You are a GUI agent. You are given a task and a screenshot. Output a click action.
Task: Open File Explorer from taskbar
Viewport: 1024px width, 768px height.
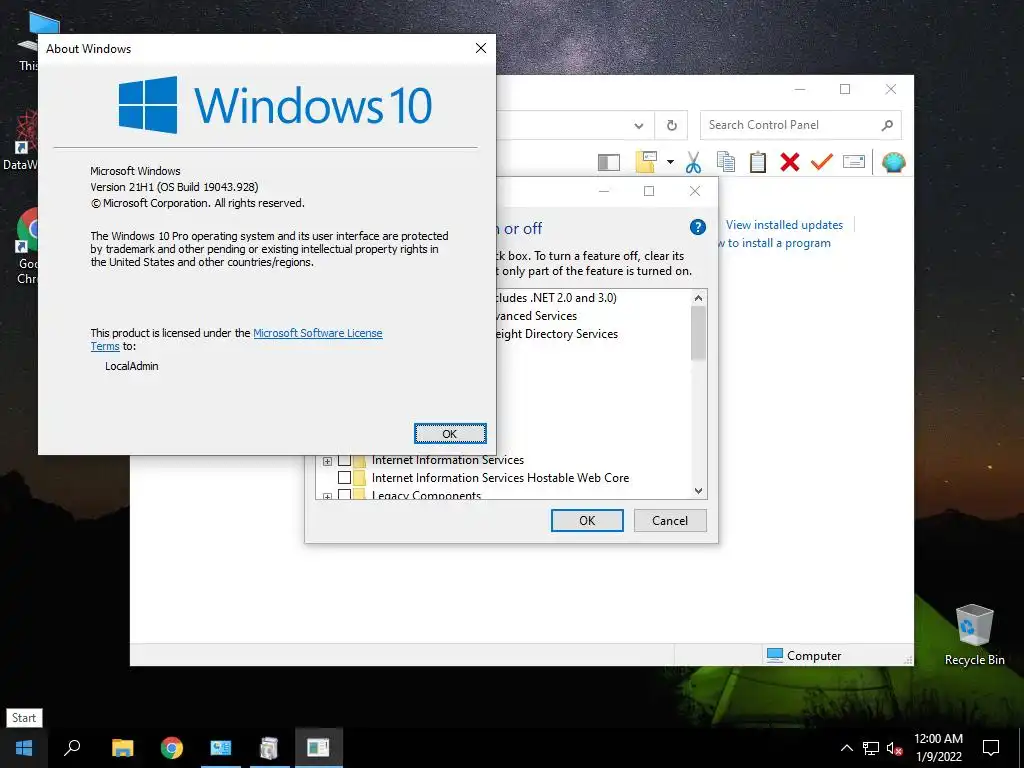click(x=122, y=748)
